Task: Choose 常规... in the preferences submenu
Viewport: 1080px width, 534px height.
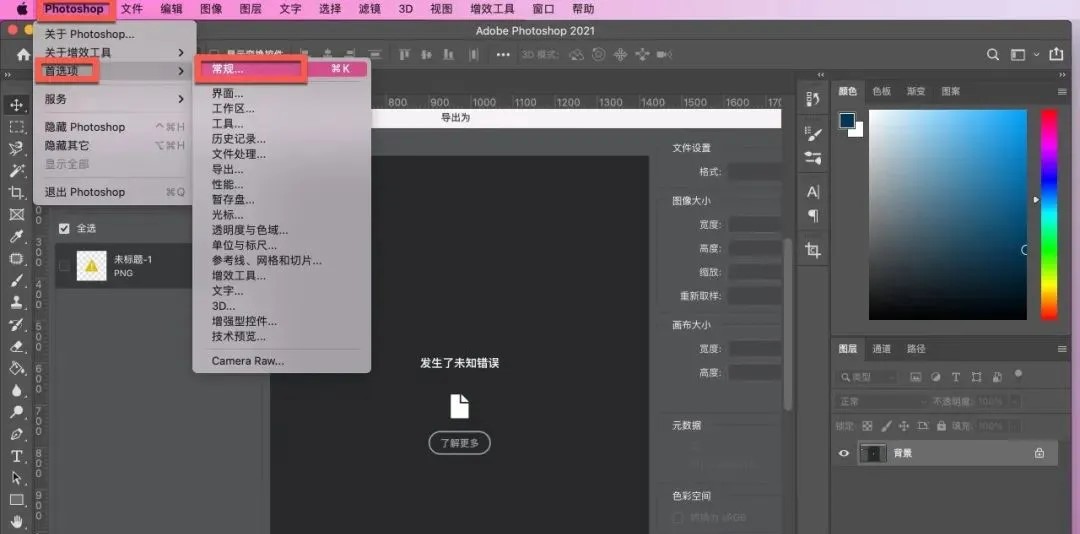Action: (282, 69)
